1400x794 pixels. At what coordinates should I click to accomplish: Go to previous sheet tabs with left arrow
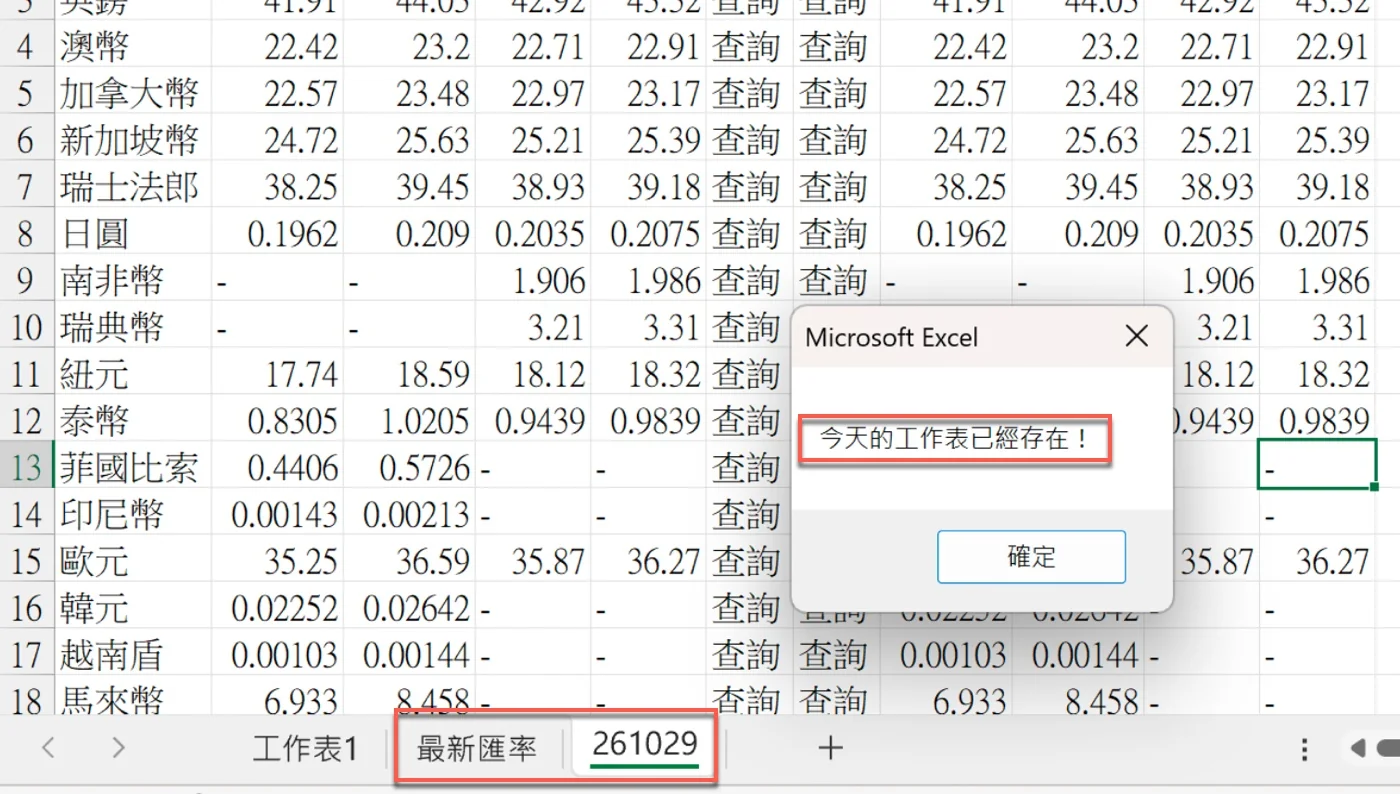click(48, 748)
